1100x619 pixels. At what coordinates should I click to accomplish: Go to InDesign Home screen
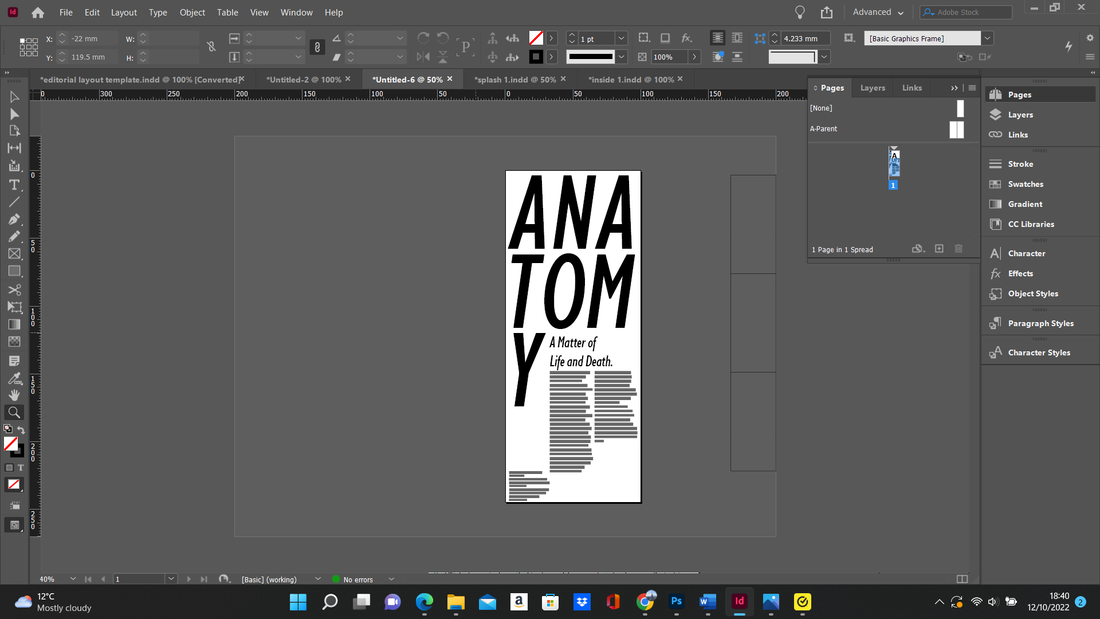[38, 13]
